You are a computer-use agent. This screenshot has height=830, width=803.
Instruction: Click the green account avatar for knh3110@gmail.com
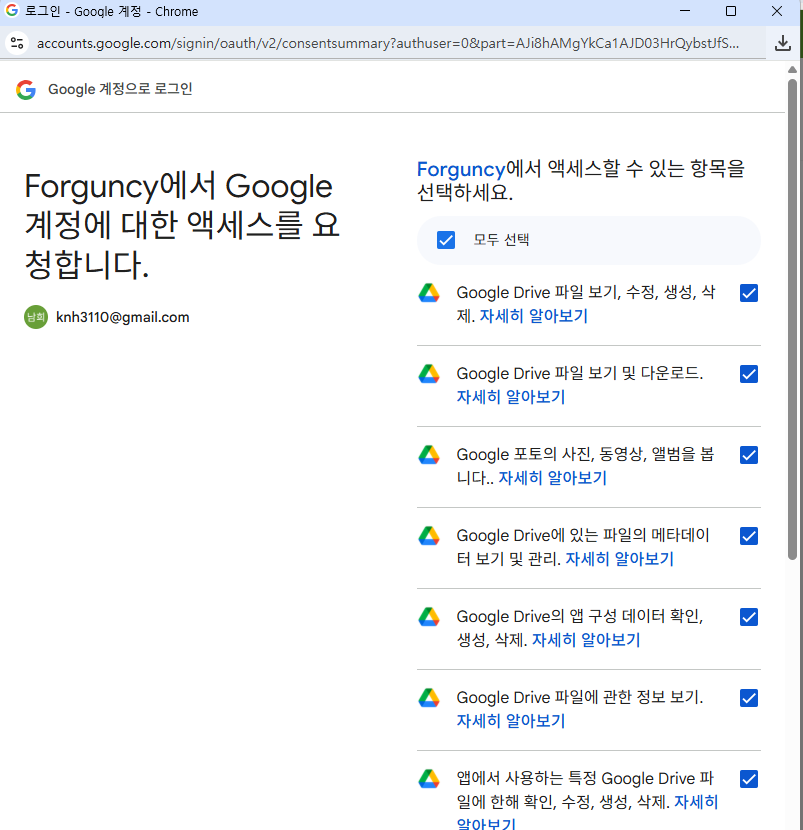[x=36, y=317]
